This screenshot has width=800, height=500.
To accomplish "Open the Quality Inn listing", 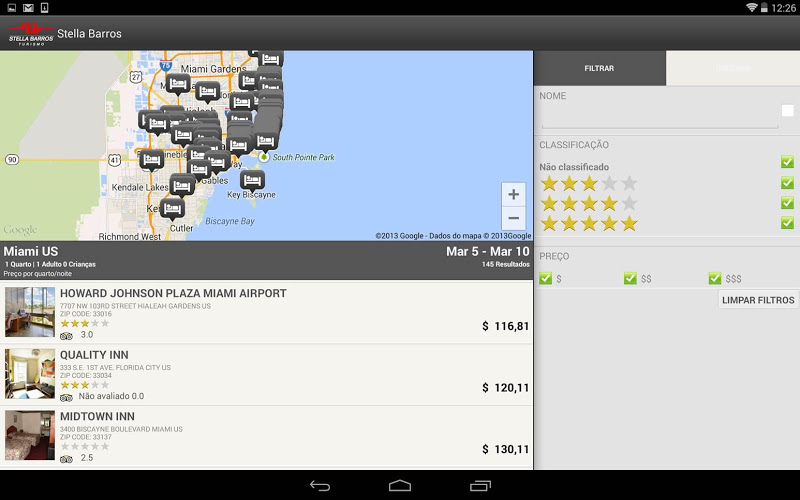I will point(266,375).
